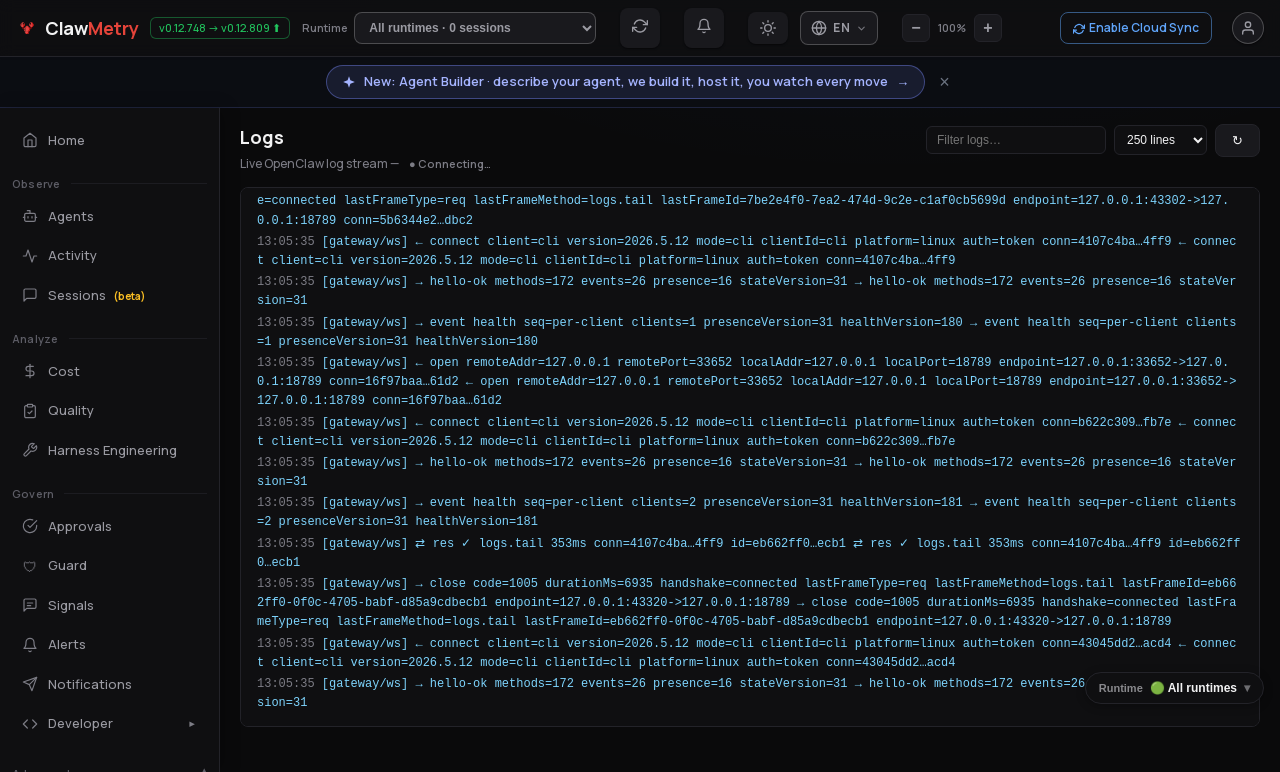Open the 250 lines dropdown
Screen dimensions: 1280x772
pyautogui.click(x=1160, y=140)
